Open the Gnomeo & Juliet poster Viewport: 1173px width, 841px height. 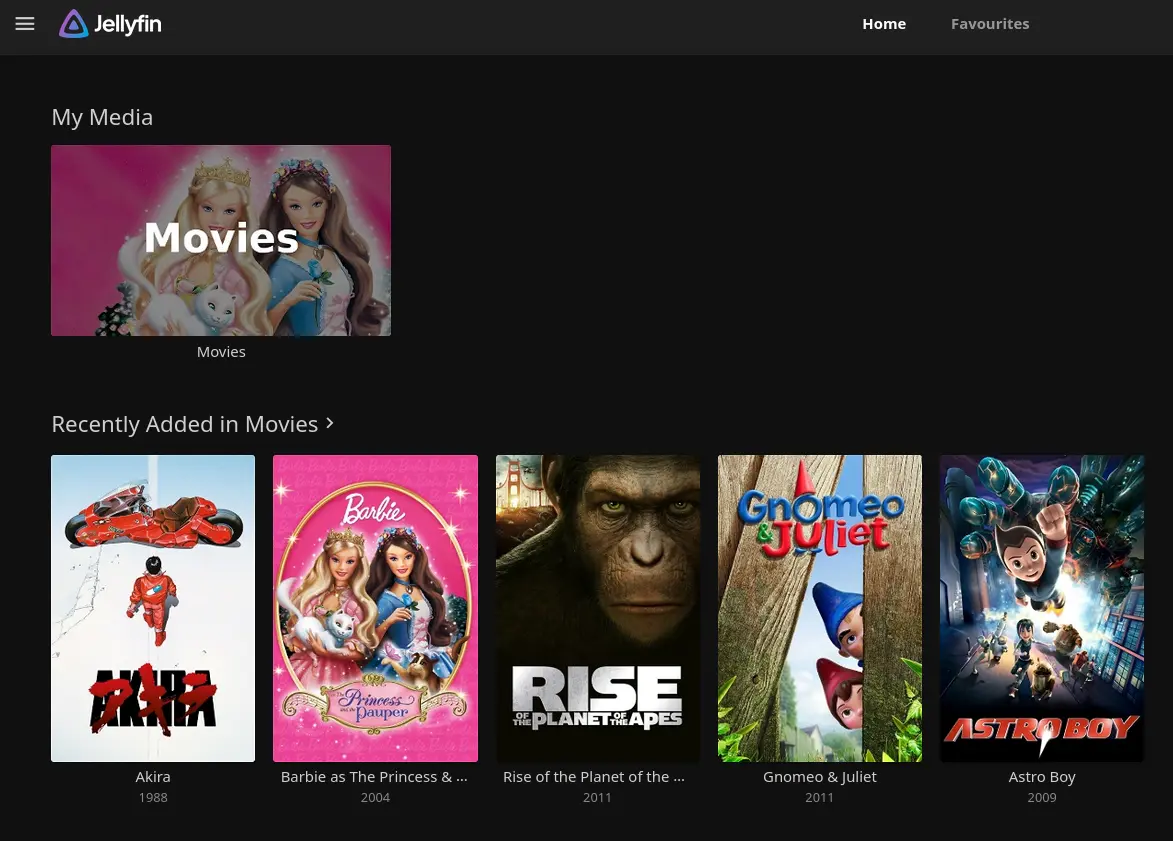(820, 608)
